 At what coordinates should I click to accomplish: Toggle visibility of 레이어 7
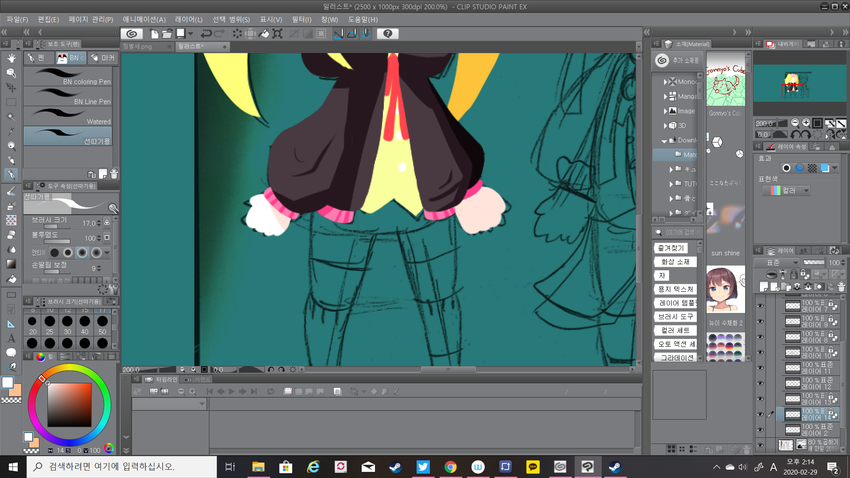pyautogui.click(x=761, y=306)
